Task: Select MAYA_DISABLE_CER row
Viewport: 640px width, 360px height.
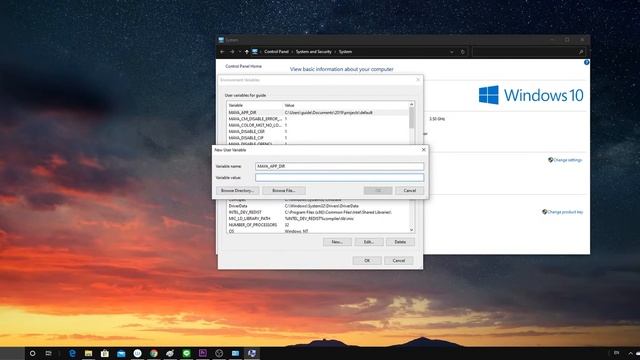Action: coord(317,131)
